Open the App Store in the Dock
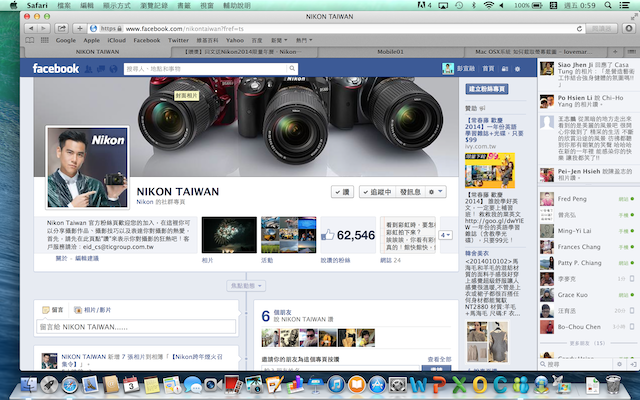This screenshot has height=400, width=640. click(377, 384)
